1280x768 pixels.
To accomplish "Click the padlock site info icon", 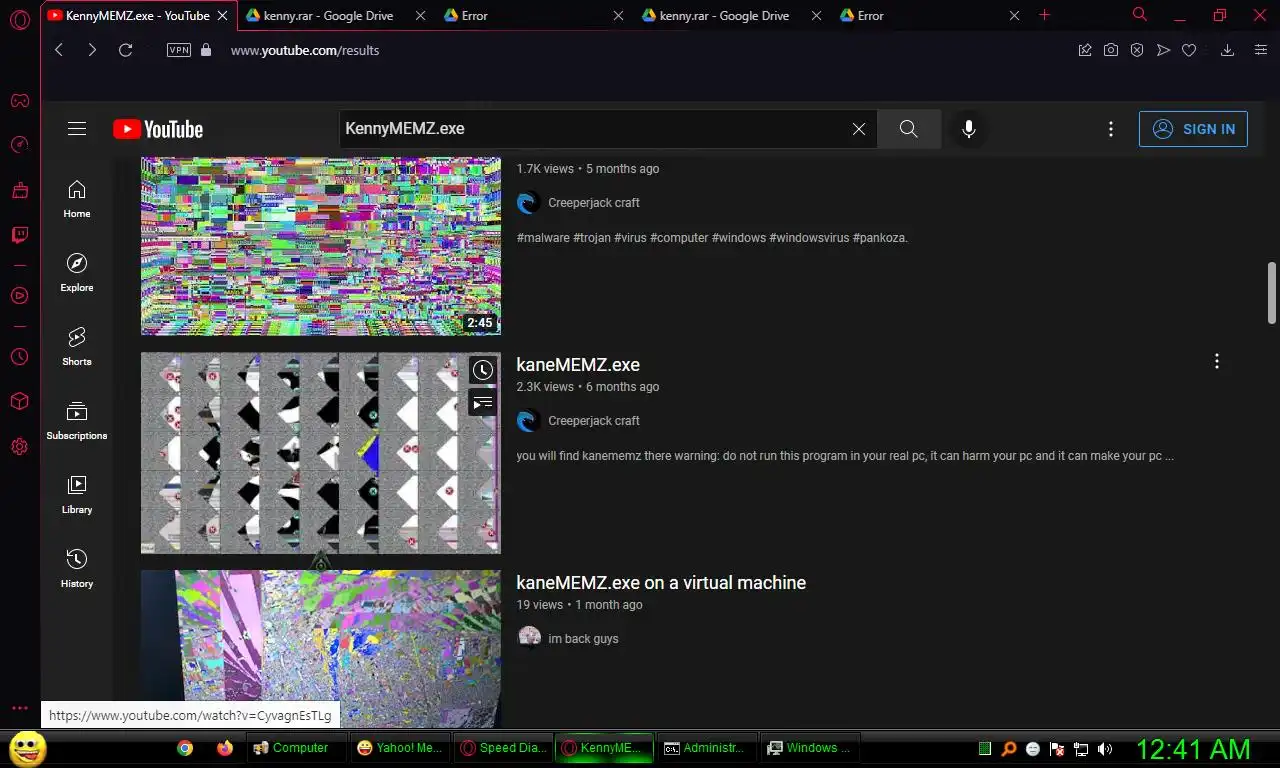I will (207, 50).
